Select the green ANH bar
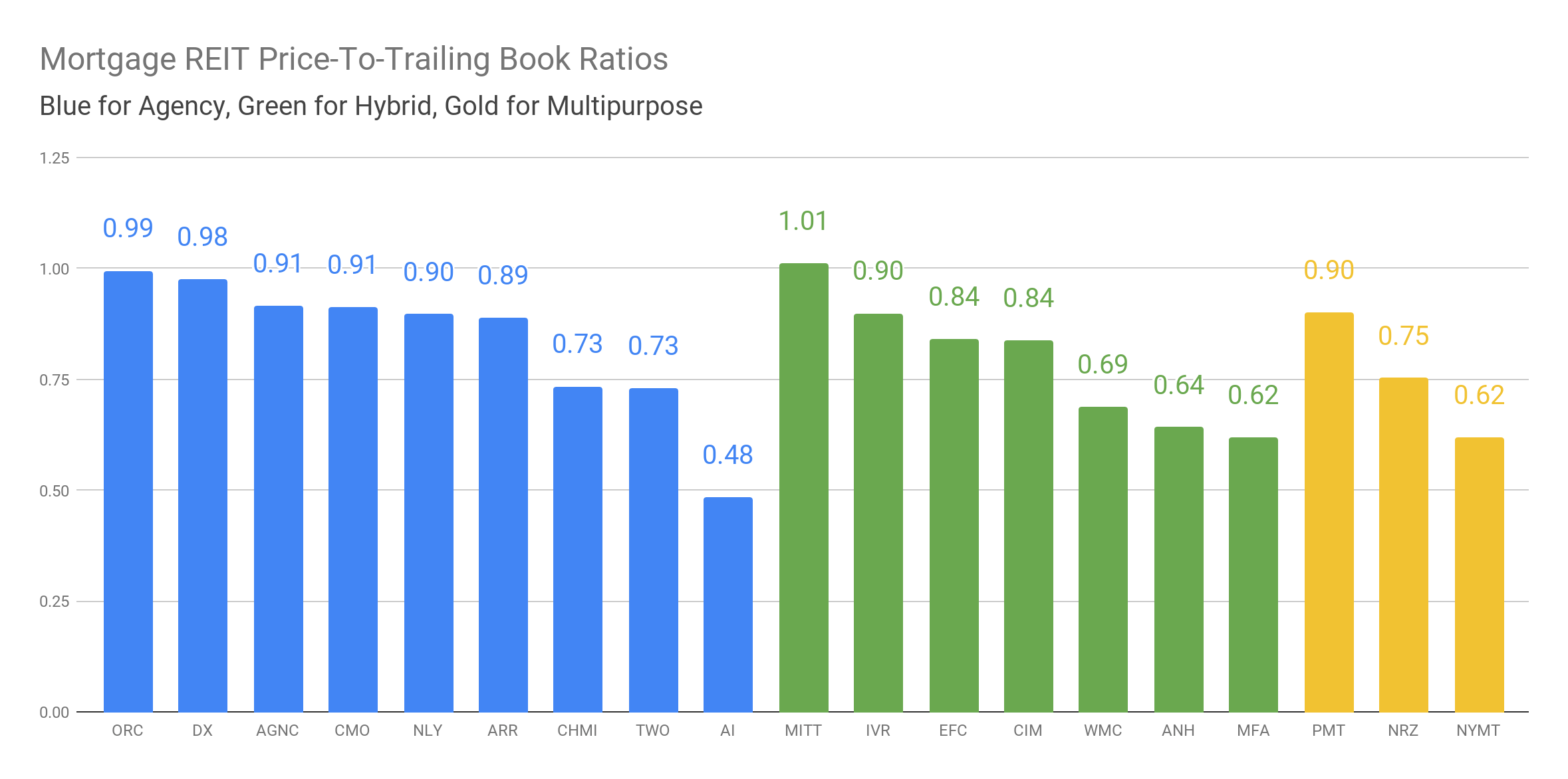The height and width of the screenshot is (779, 1568). (1179, 569)
